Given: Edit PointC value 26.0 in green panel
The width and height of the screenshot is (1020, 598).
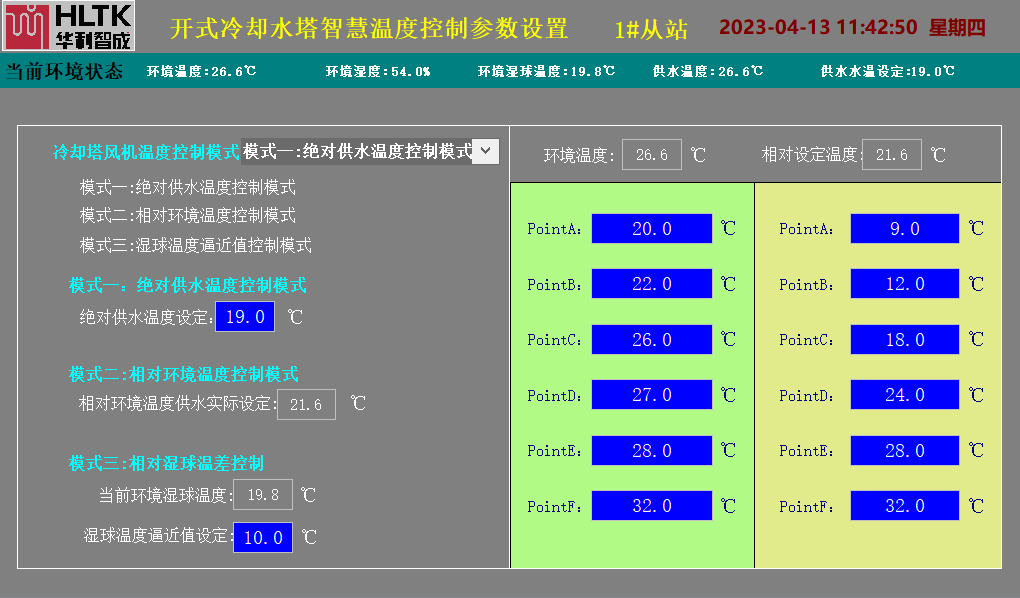Looking at the screenshot, I should (652, 340).
